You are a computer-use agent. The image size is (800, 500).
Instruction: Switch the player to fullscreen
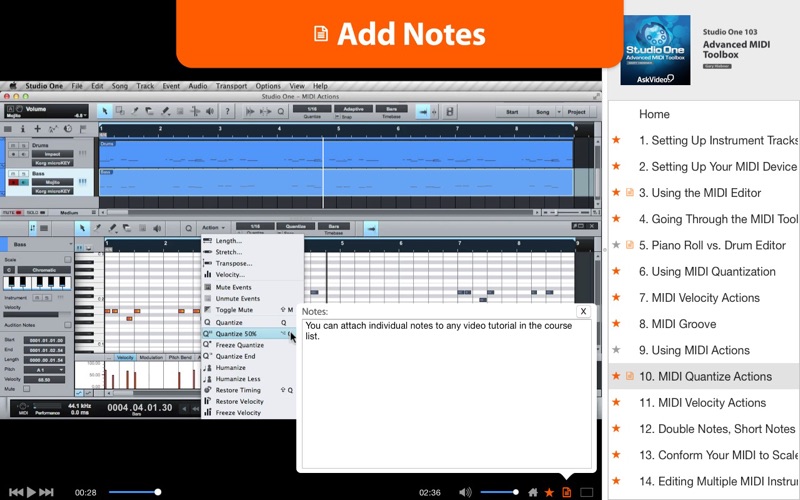pyautogui.click(x=587, y=492)
